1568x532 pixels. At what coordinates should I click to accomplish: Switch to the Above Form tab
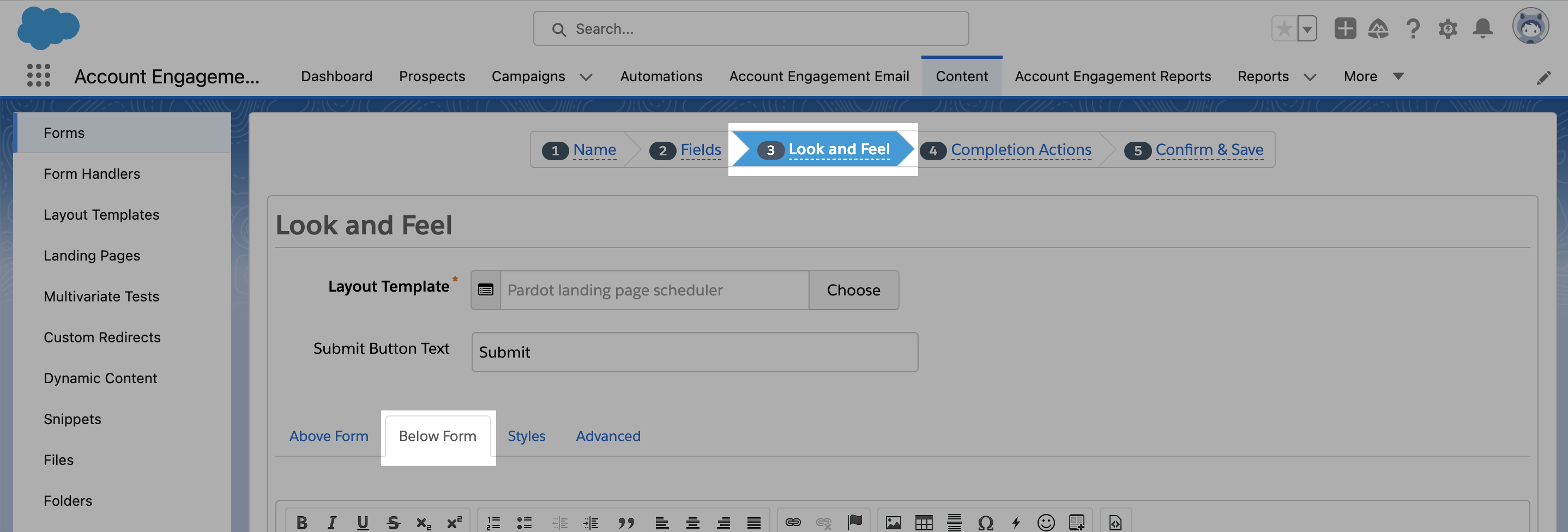point(329,436)
